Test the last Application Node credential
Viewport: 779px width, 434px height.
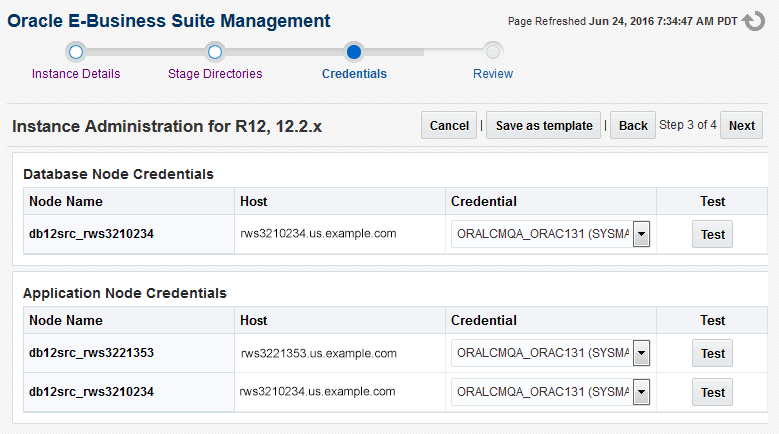[712, 392]
